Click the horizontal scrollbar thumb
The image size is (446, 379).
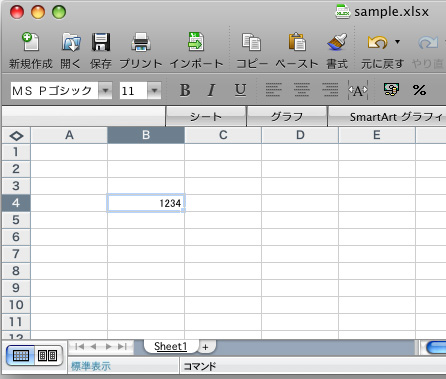[x=436, y=348]
